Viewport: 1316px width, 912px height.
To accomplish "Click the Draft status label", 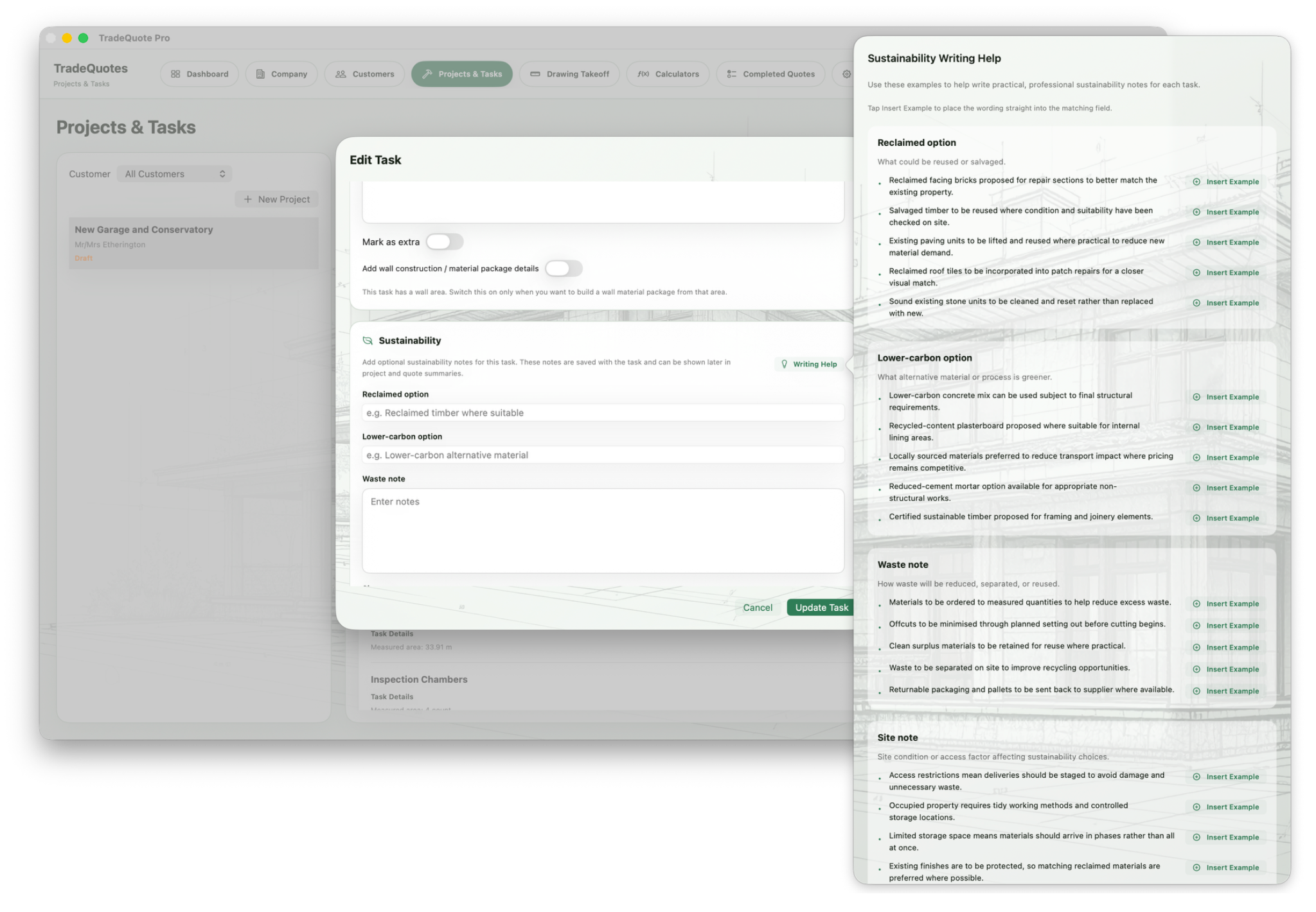I will tap(84, 258).
